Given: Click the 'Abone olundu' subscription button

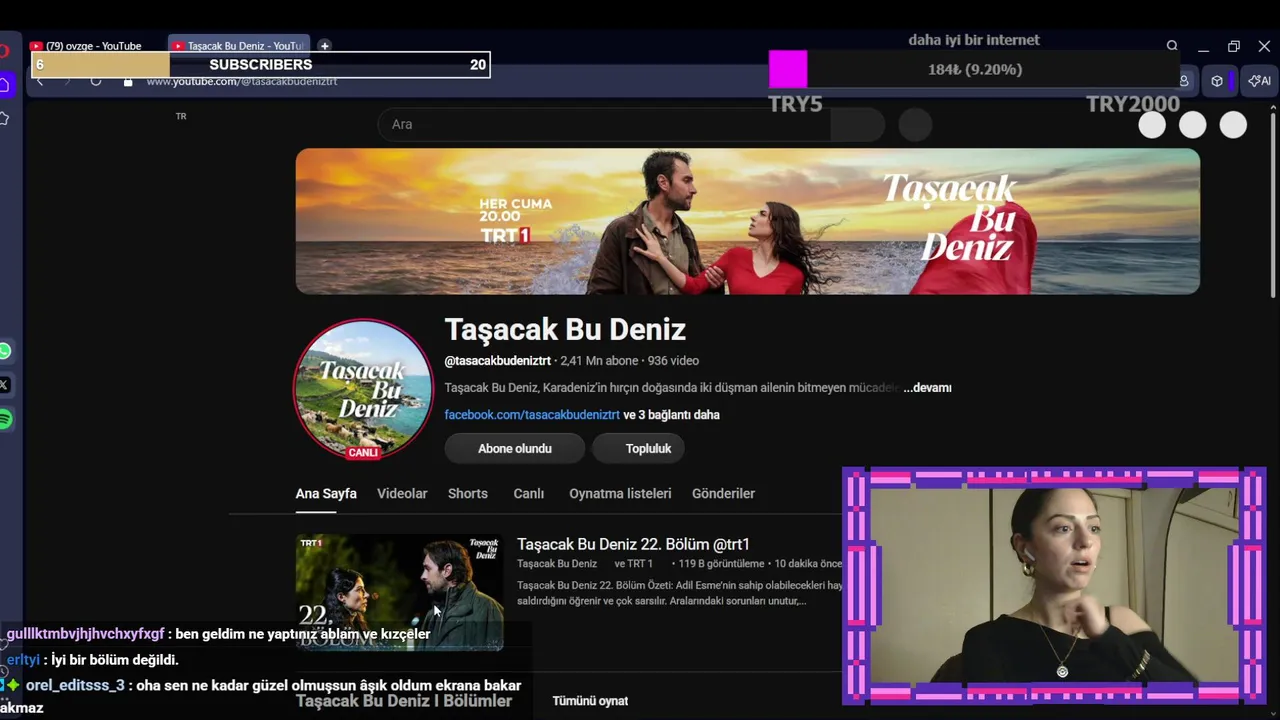Looking at the screenshot, I should tap(515, 449).
